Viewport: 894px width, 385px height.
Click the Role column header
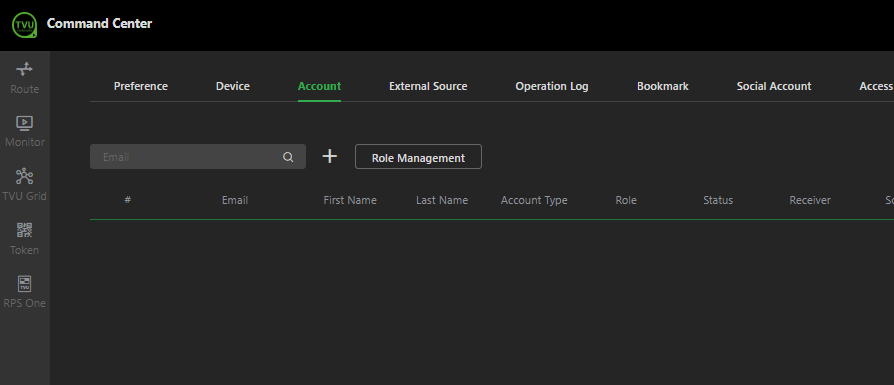click(626, 200)
